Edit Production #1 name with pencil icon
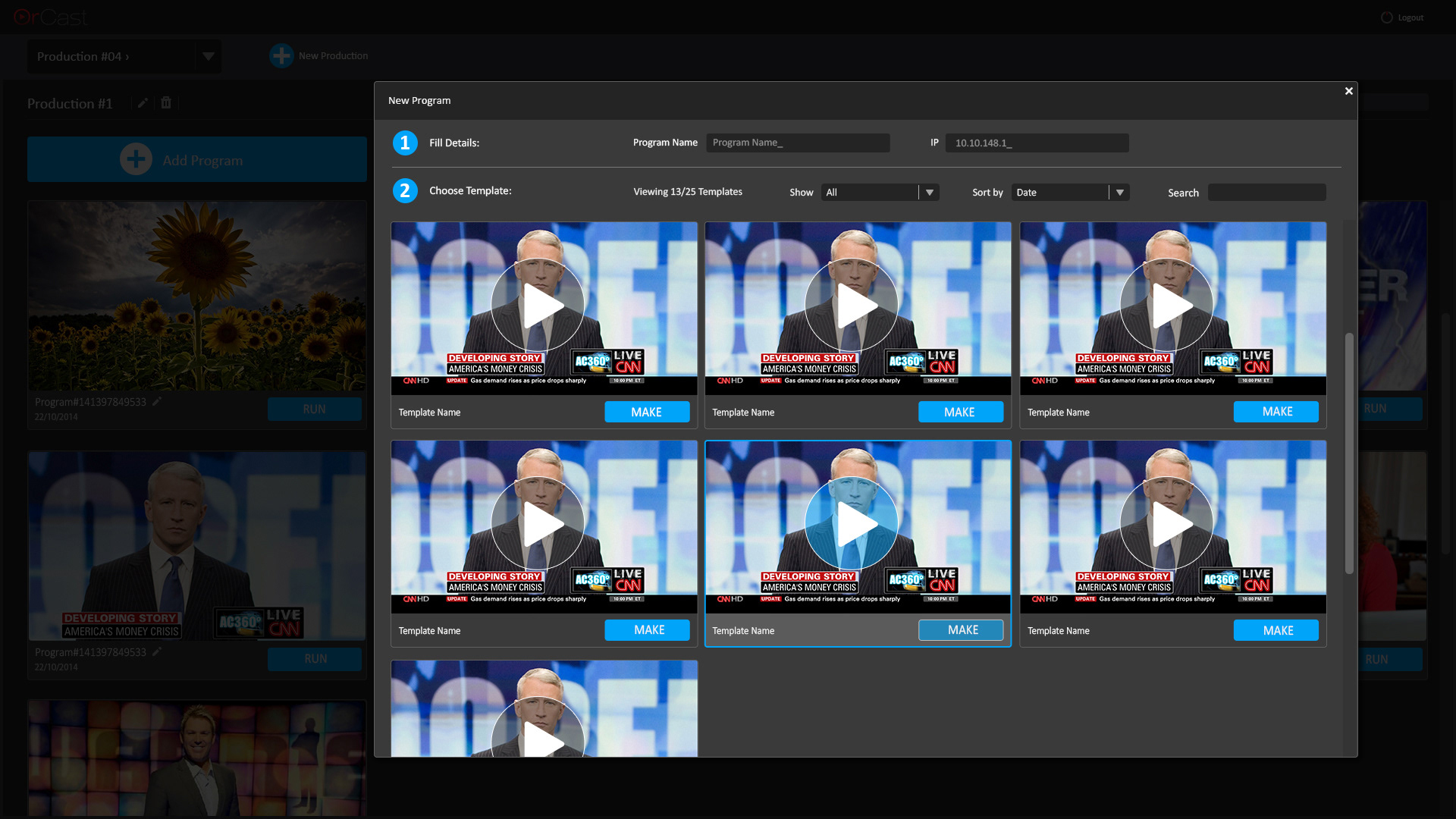 pos(143,103)
